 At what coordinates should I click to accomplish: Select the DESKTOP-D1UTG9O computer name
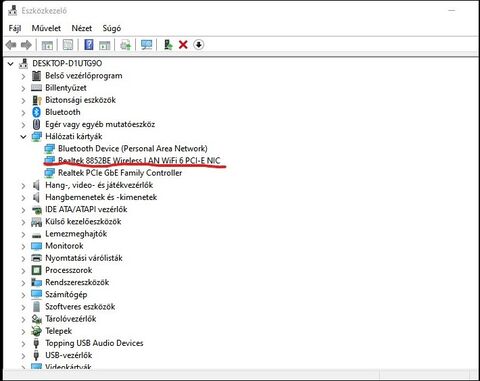tap(67, 63)
